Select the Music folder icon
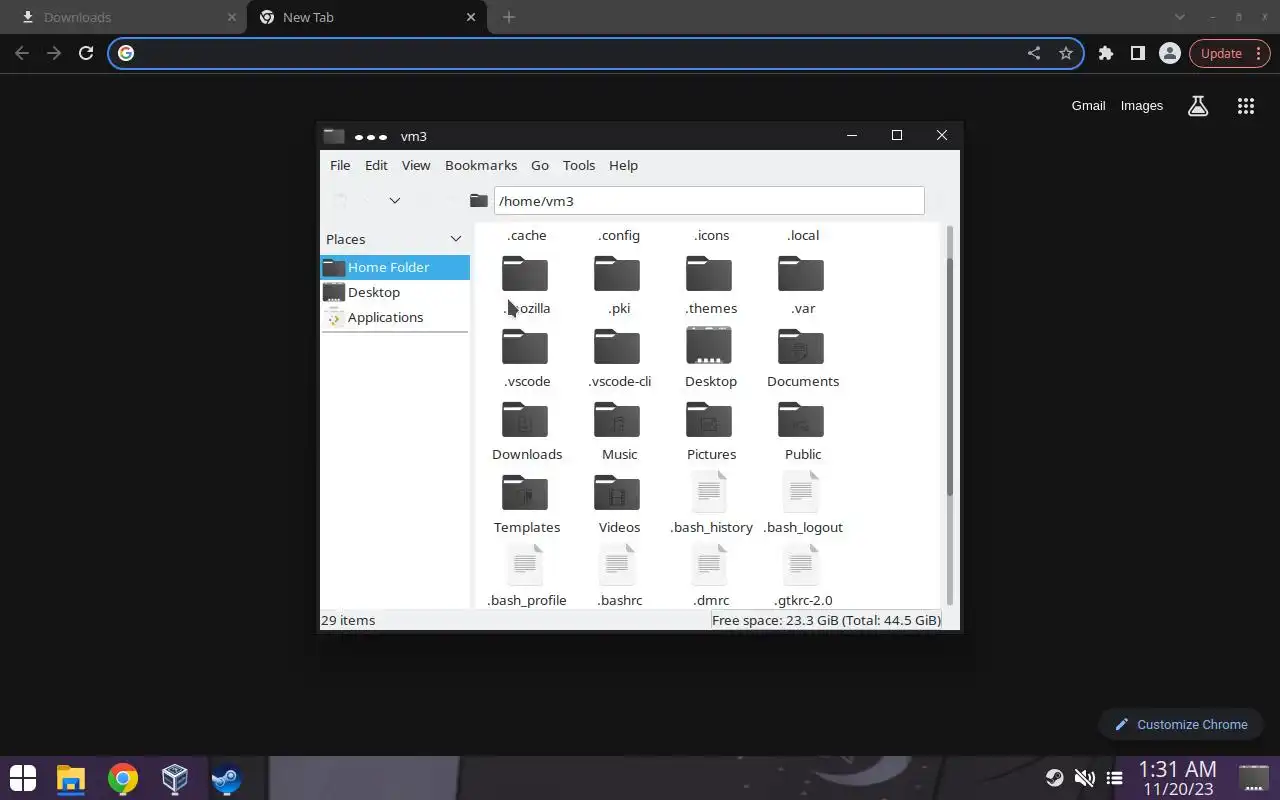 point(617,421)
